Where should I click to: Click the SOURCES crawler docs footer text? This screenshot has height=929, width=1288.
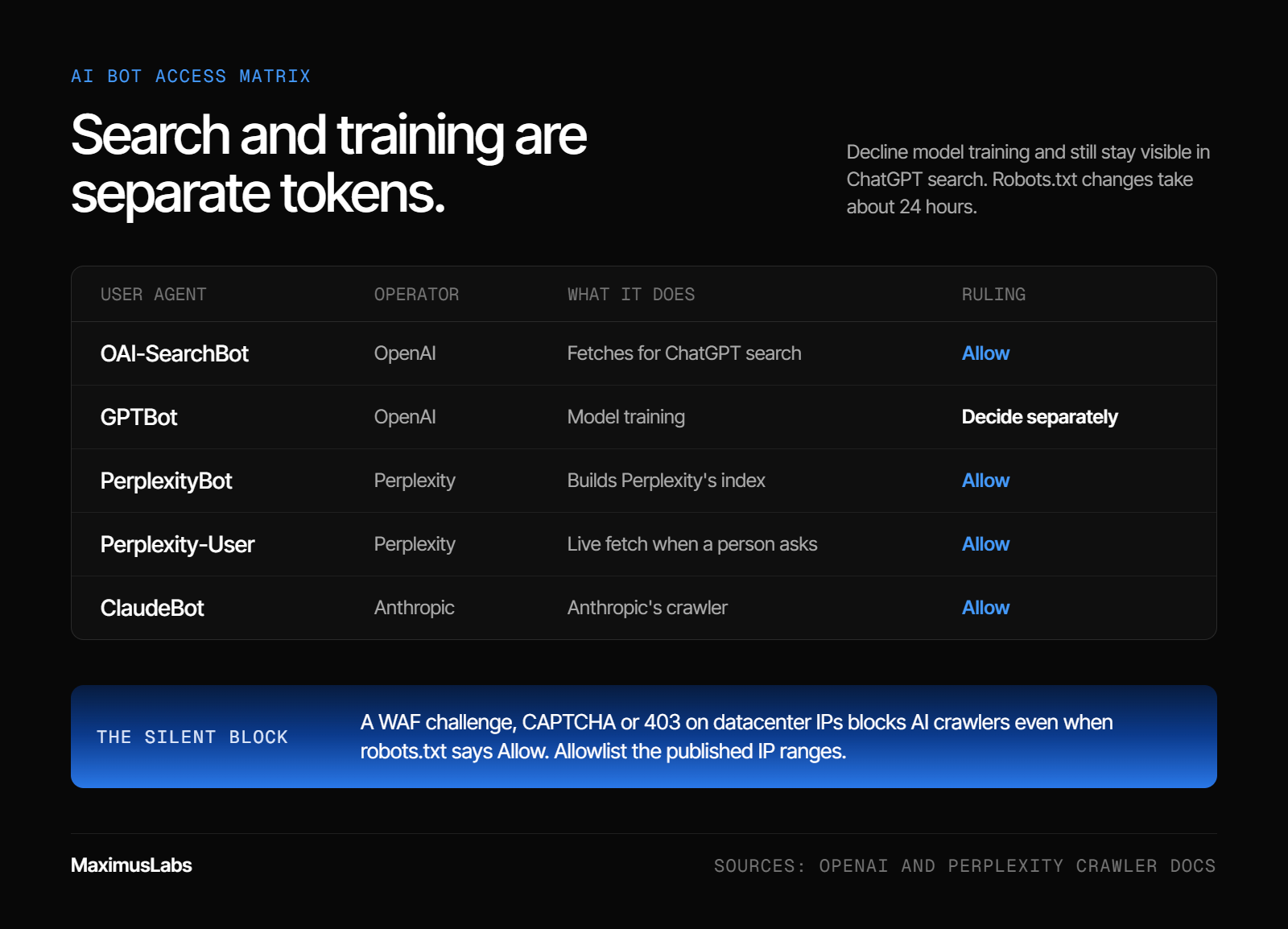point(964,866)
